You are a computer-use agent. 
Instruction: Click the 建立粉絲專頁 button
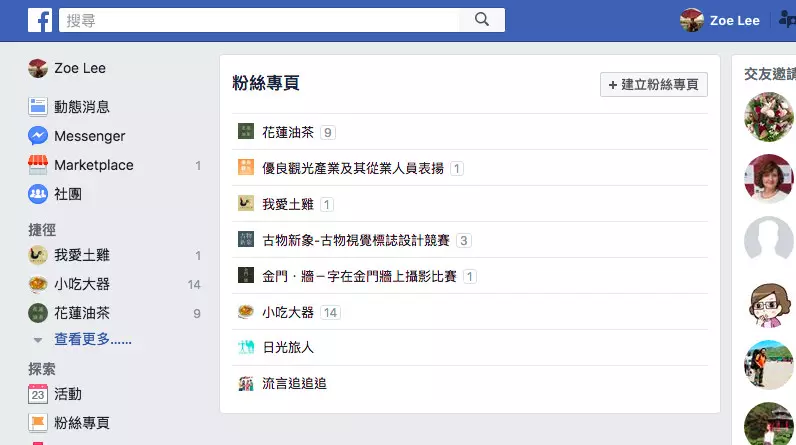(x=654, y=84)
